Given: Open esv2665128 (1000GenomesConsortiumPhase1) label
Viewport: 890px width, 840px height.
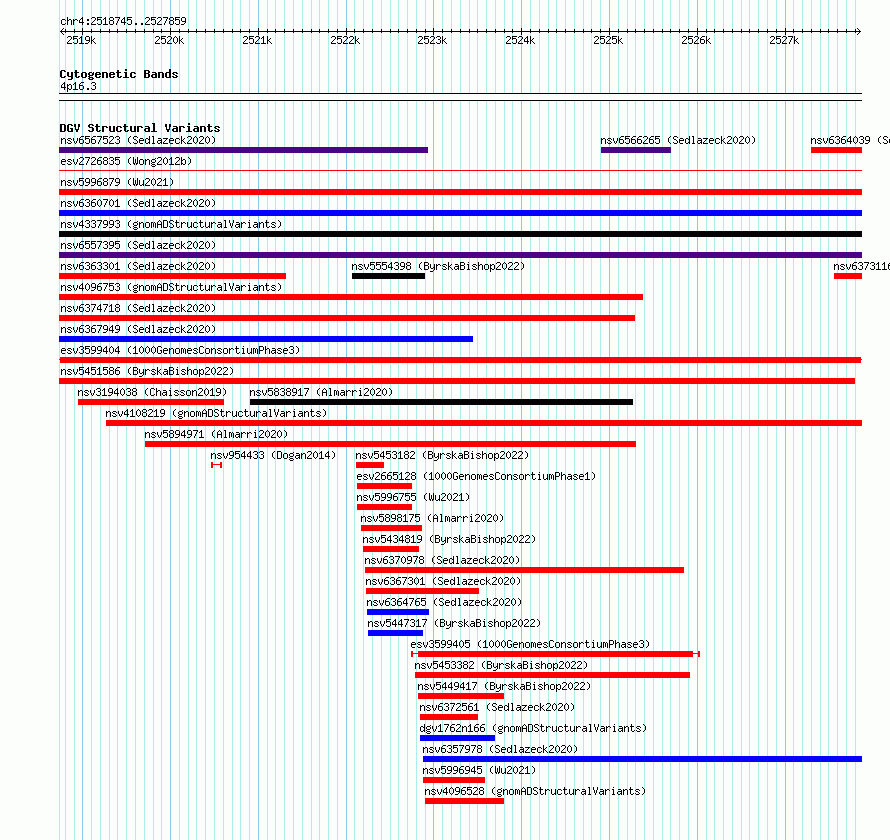Looking at the screenshot, I should click(x=476, y=476).
